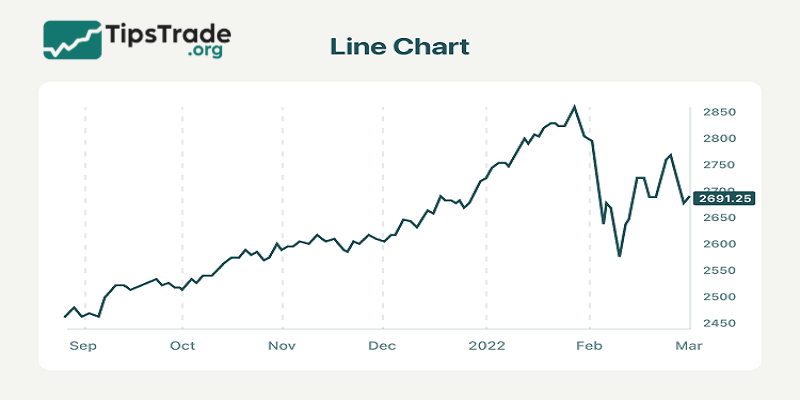Viewport: 800px width, 400px height.
Task: Select the 2600 price axis label
Action: [x=717, y=244]
